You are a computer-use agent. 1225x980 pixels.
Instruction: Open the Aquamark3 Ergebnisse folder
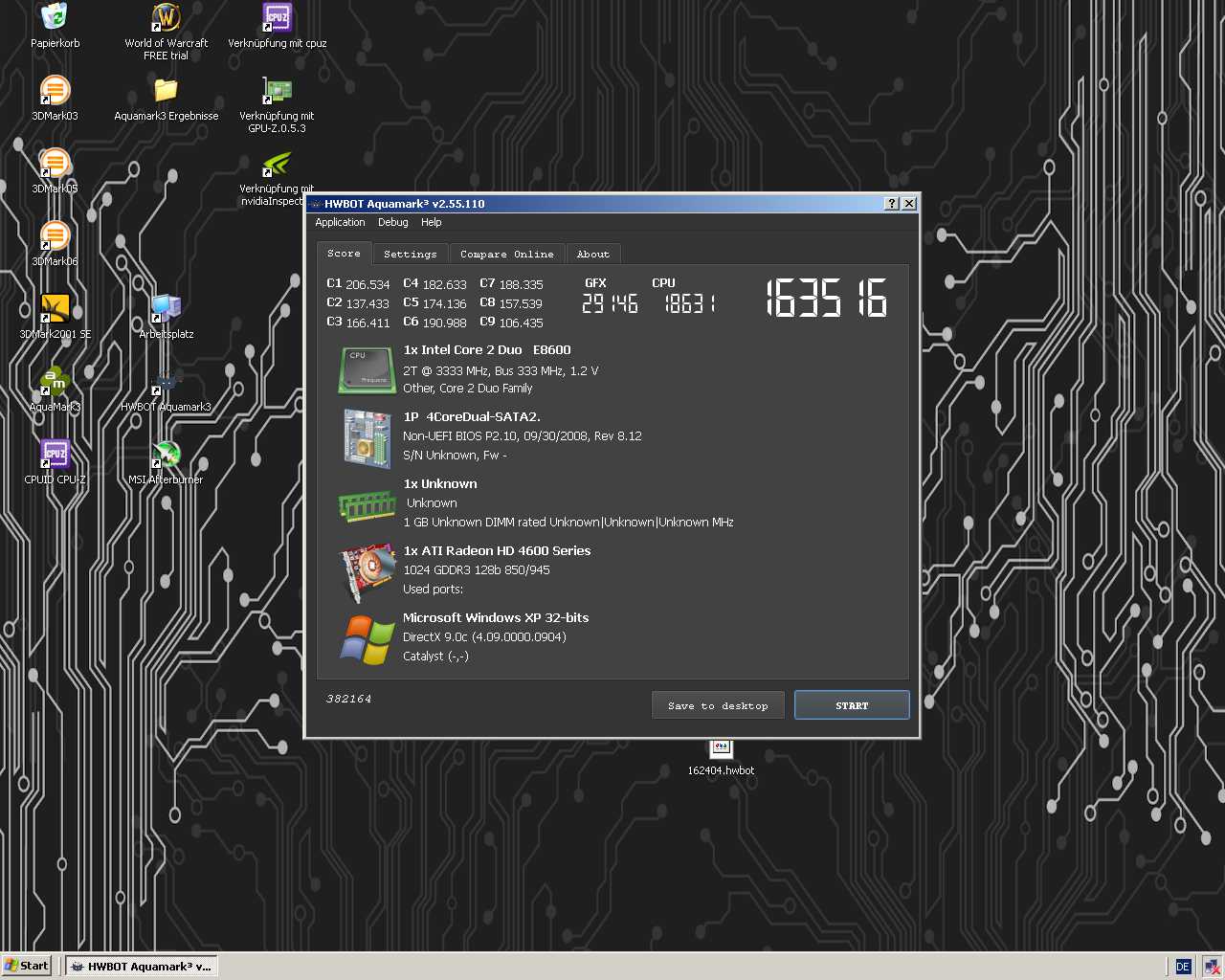point(166,90)
